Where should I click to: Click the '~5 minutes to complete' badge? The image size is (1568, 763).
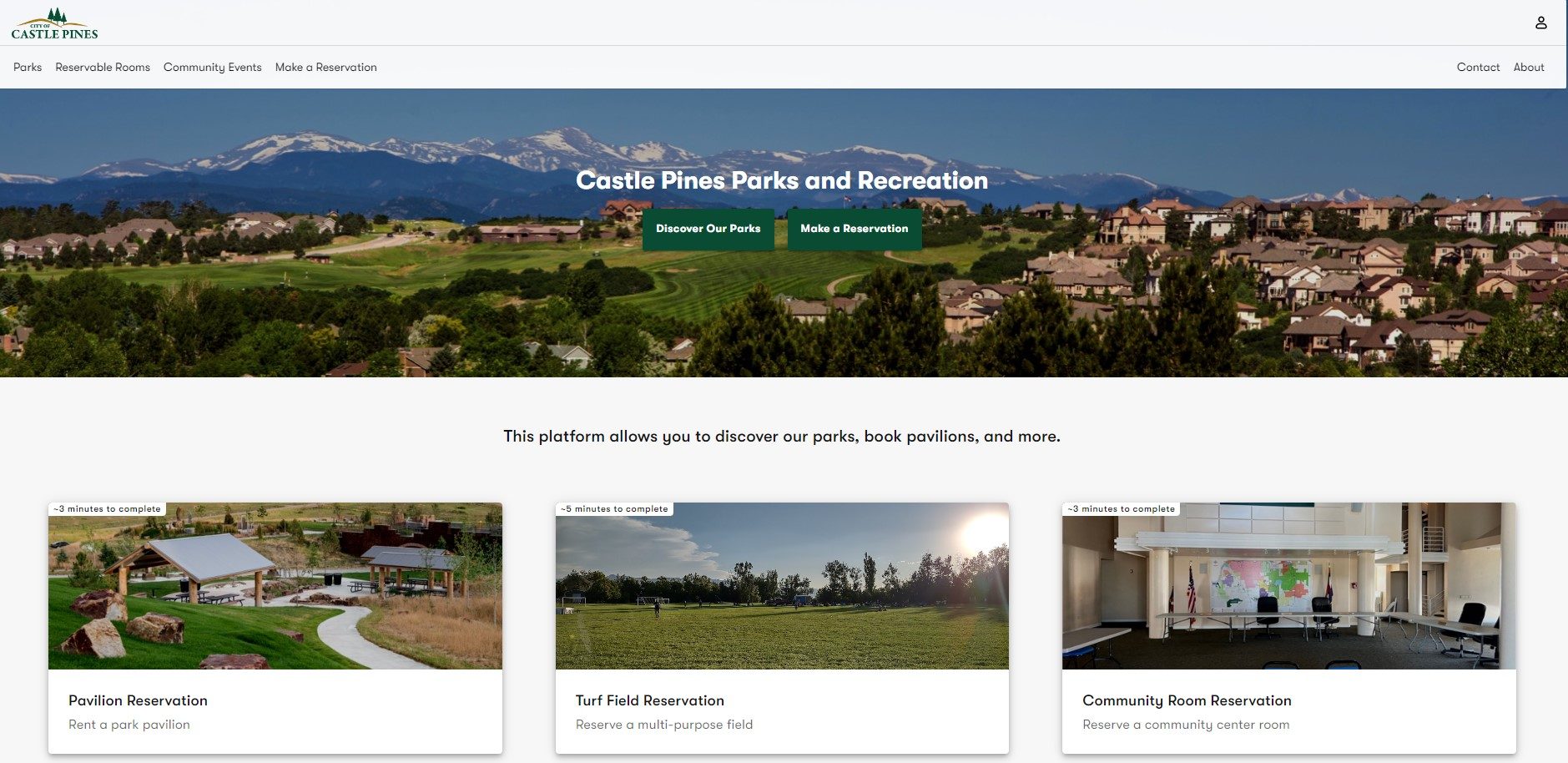[x=614, y=508]
